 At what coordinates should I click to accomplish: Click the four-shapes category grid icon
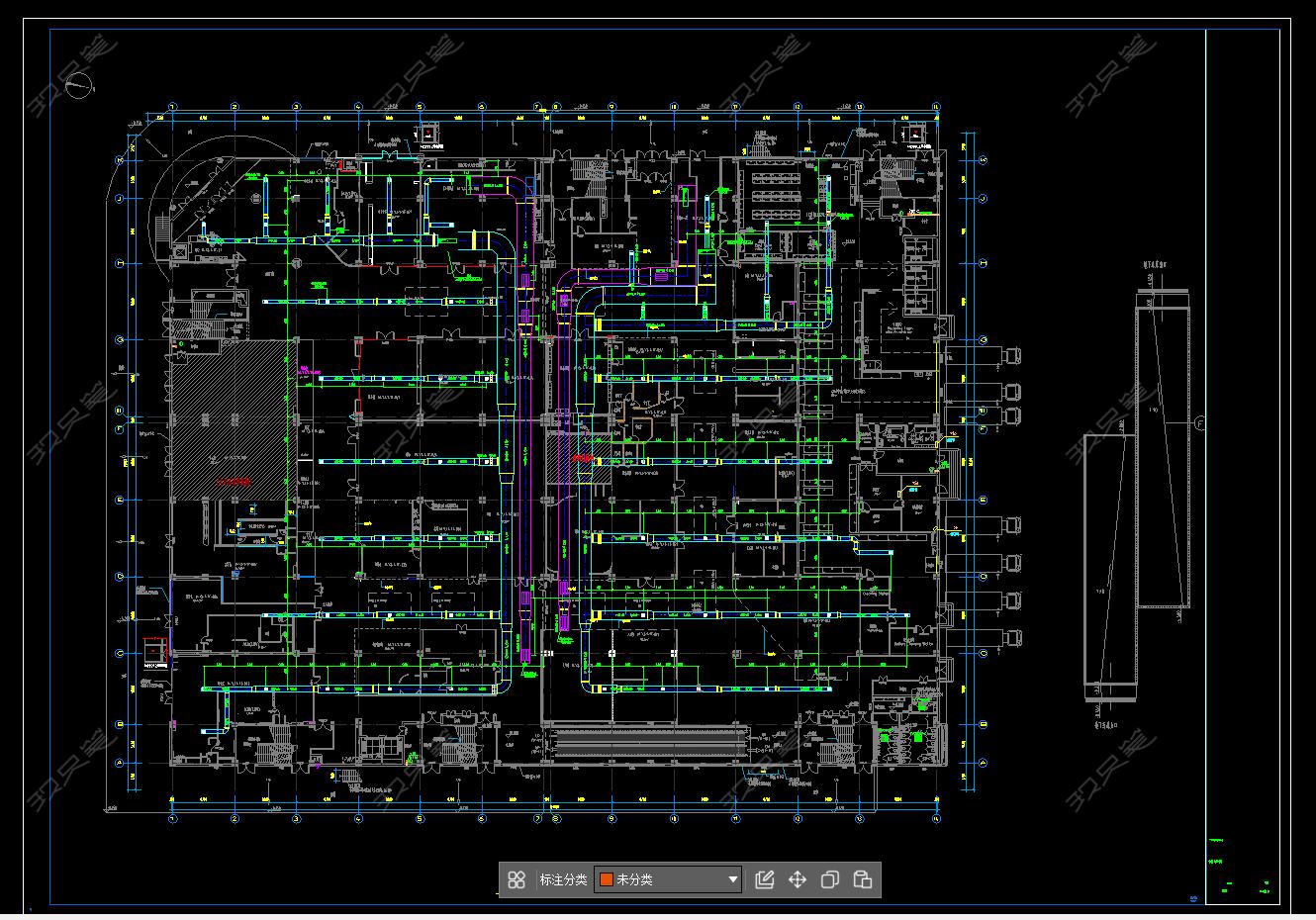(517, 879)
